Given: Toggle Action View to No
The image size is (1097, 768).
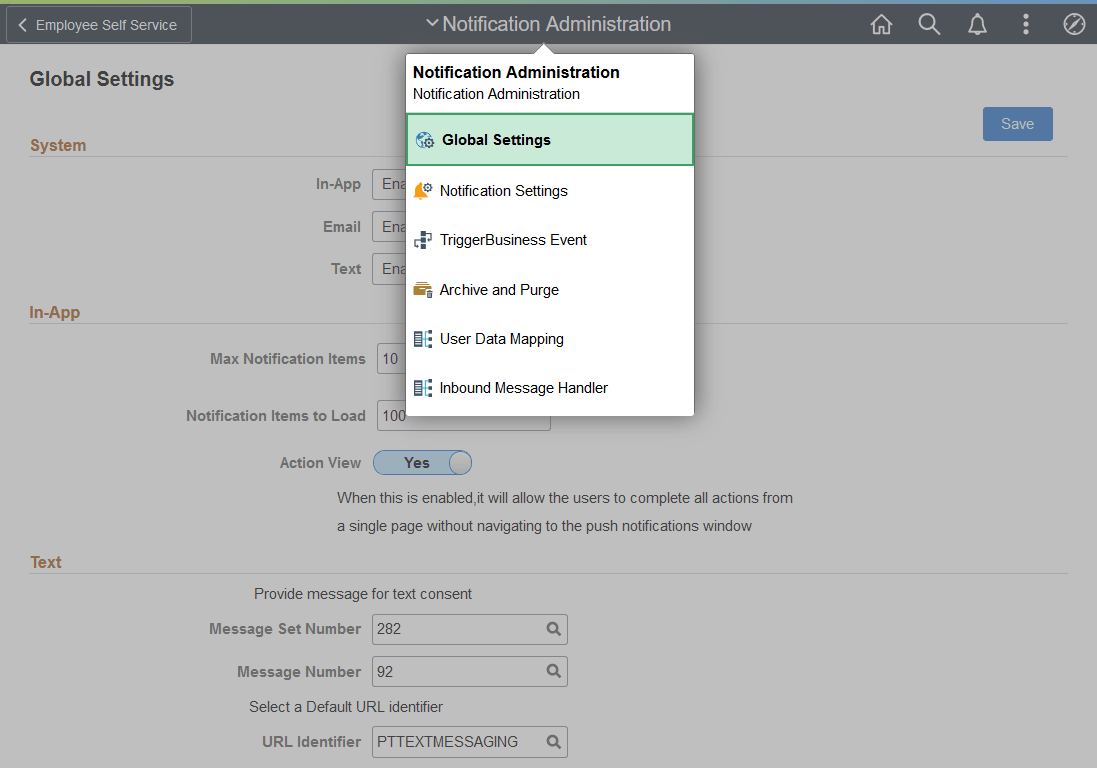Looking at the screenshot, I should click(x=422, y=462).
